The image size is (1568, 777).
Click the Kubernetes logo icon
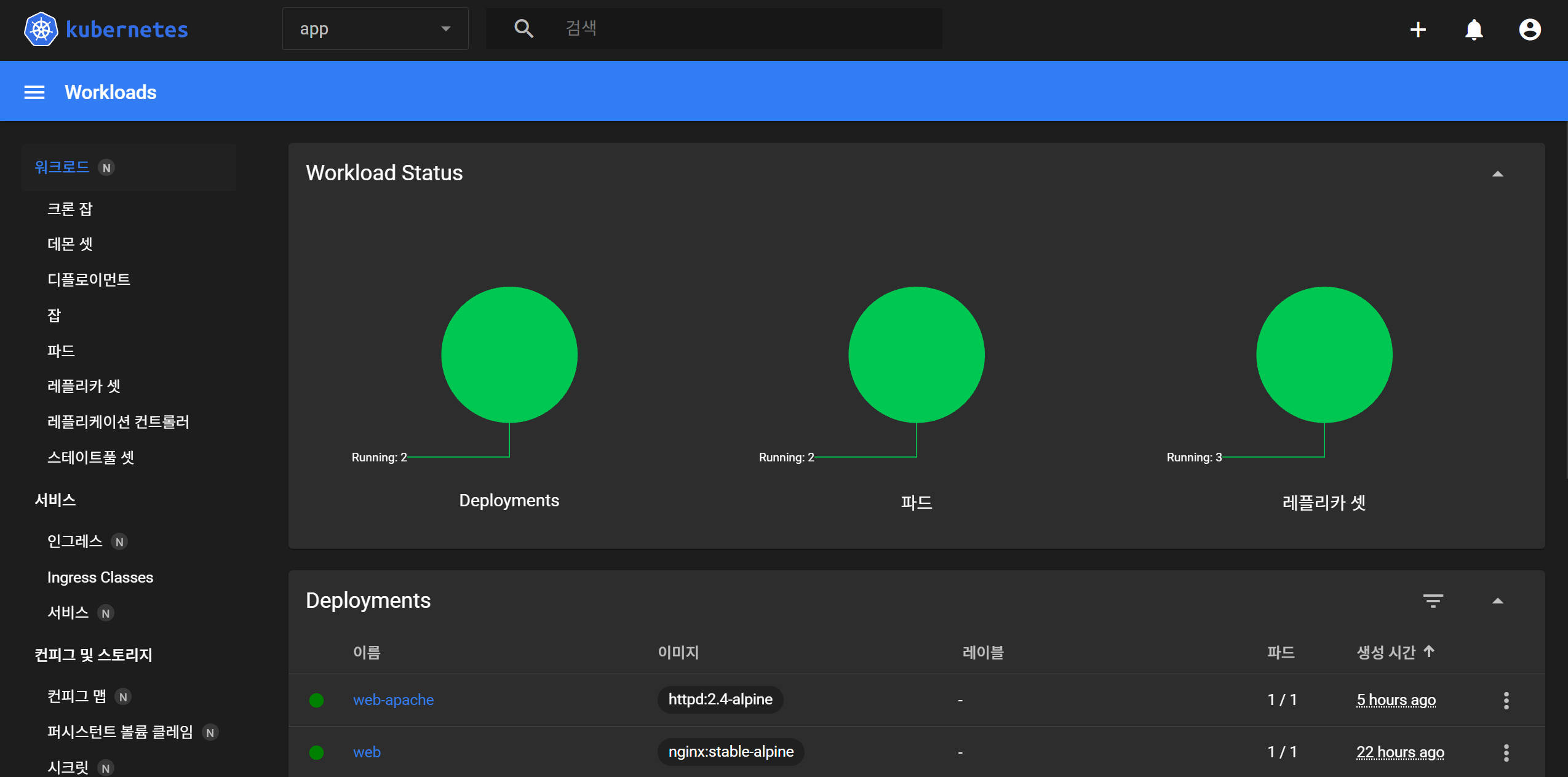(x=41, y=29)
